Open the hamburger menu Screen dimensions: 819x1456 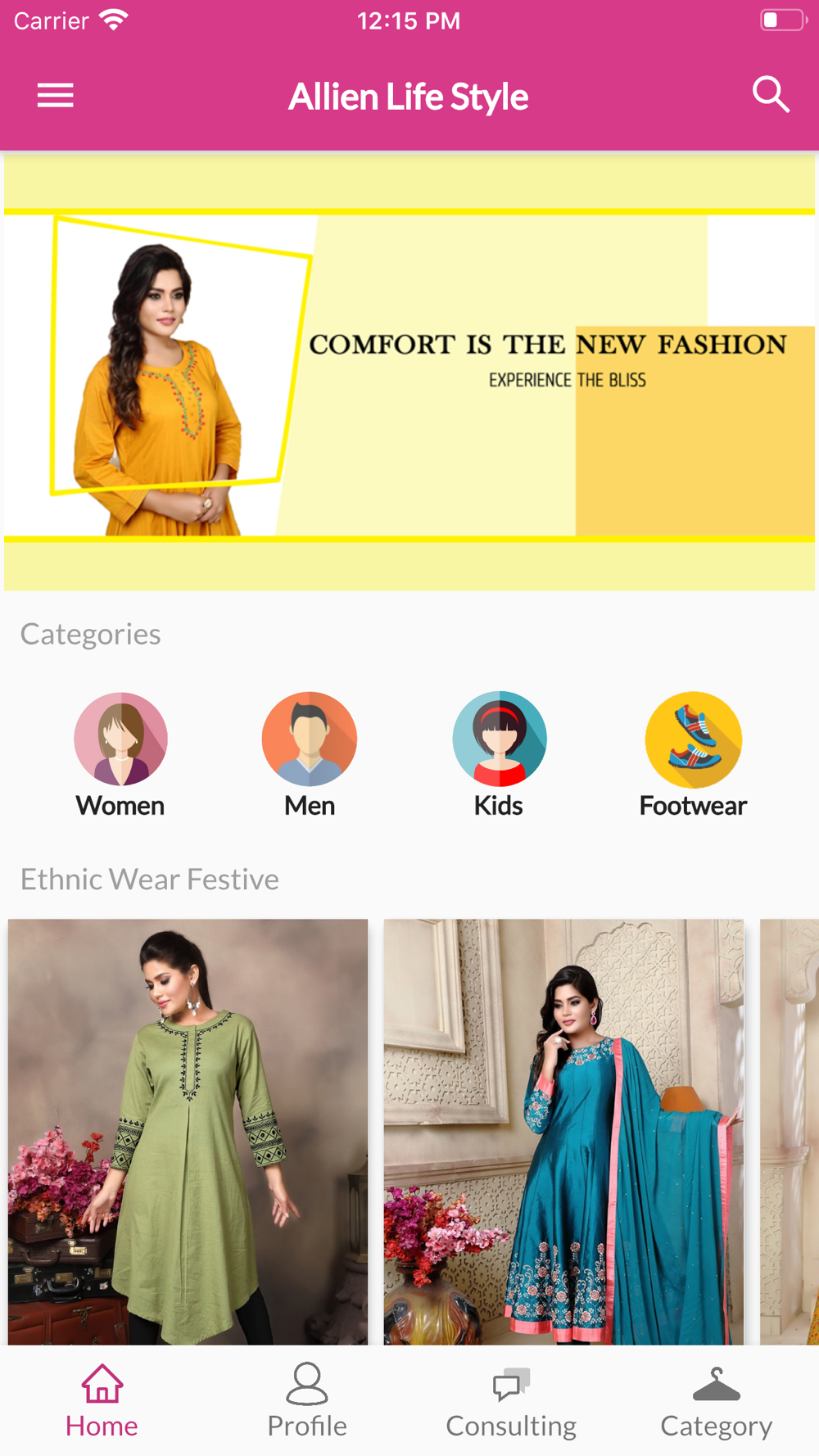point(56,96)
